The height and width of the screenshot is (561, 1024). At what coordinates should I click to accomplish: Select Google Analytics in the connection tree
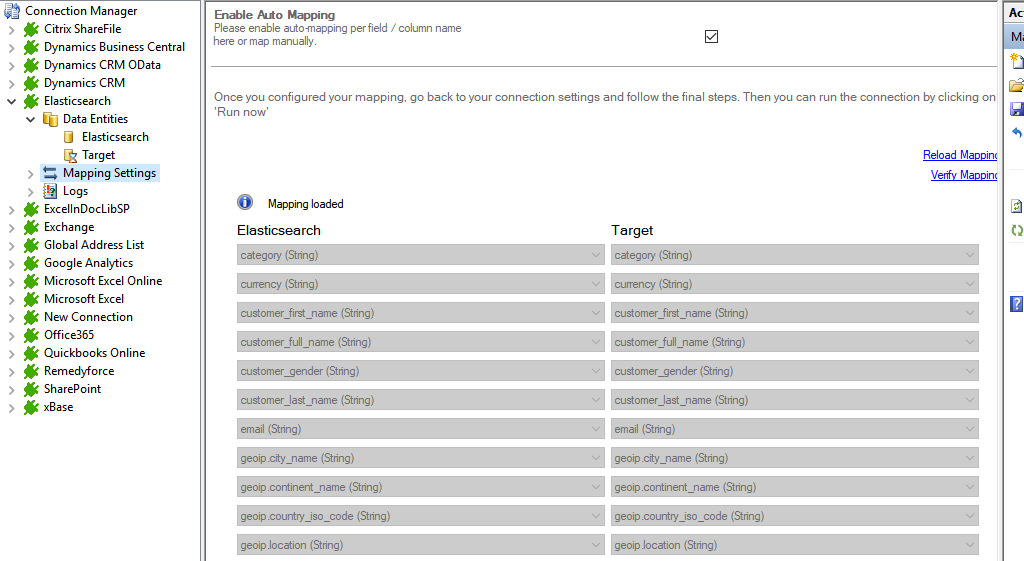(88, 263)
